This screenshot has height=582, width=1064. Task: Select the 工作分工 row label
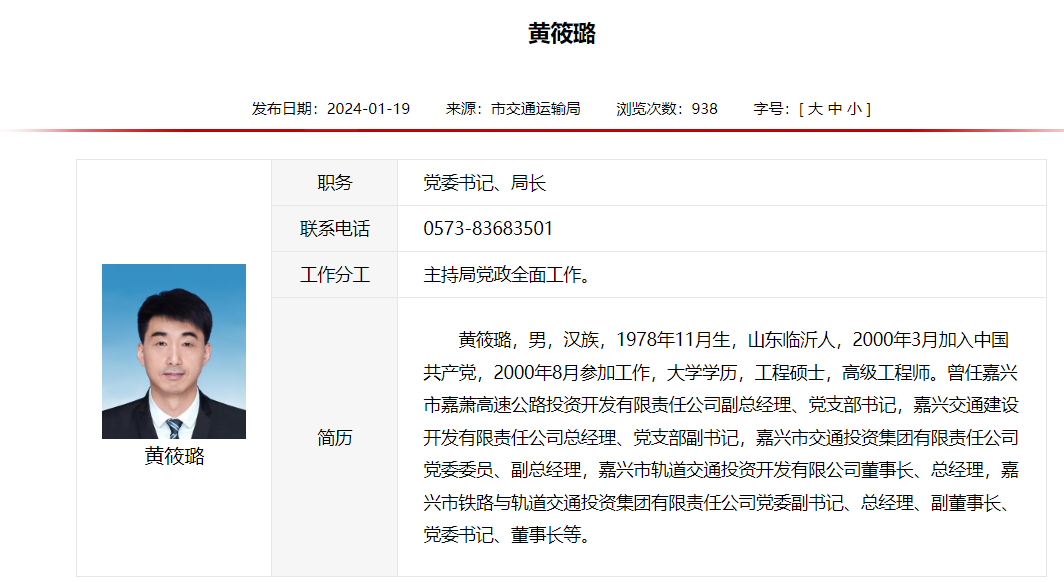[335, 275]
